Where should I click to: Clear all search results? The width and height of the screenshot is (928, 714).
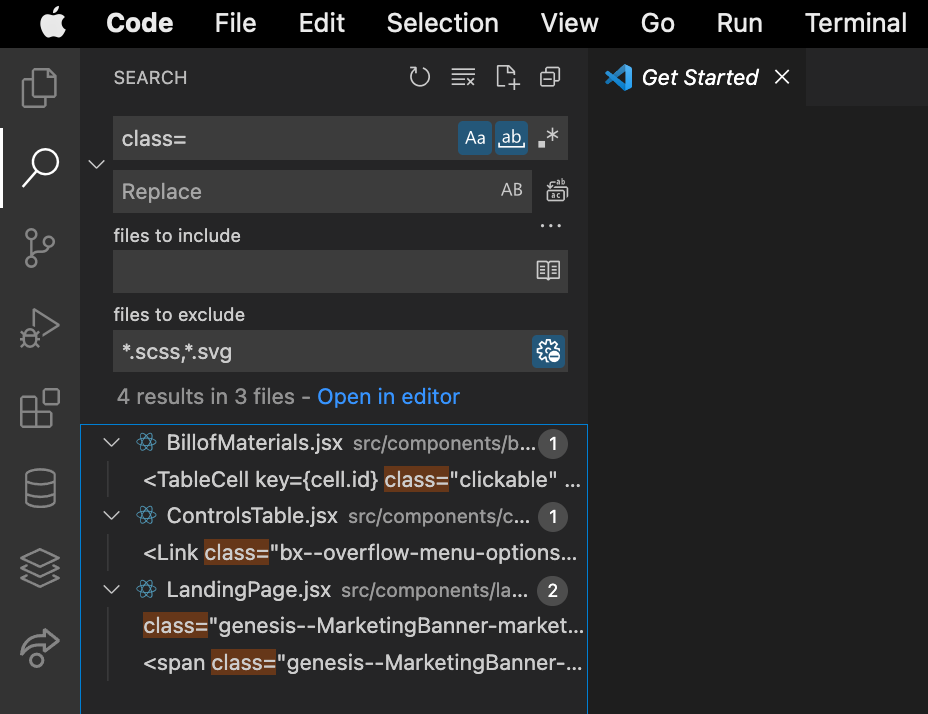tap(463, 76)
